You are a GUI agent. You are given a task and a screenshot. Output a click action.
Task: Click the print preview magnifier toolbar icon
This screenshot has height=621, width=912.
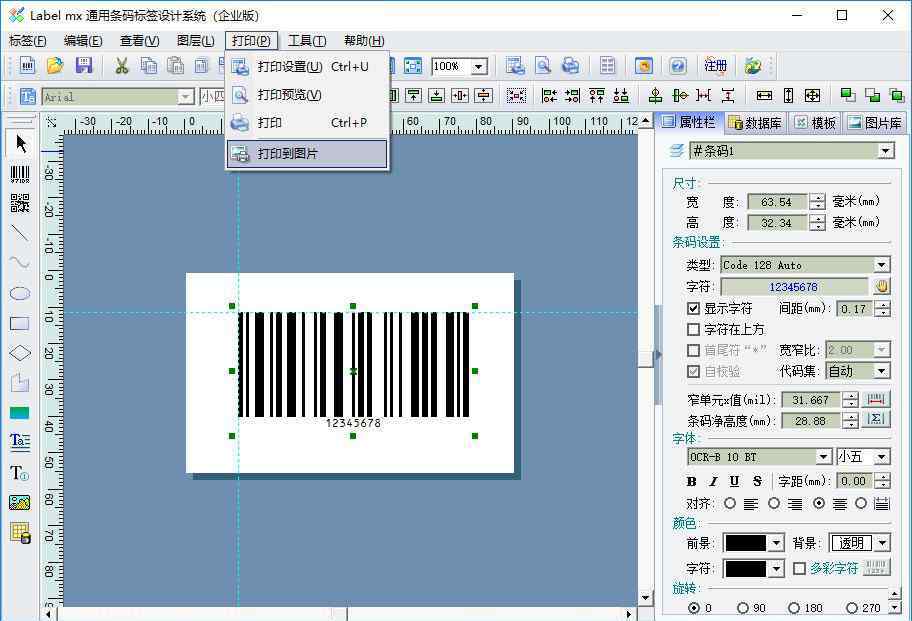[x=543, y=66]
